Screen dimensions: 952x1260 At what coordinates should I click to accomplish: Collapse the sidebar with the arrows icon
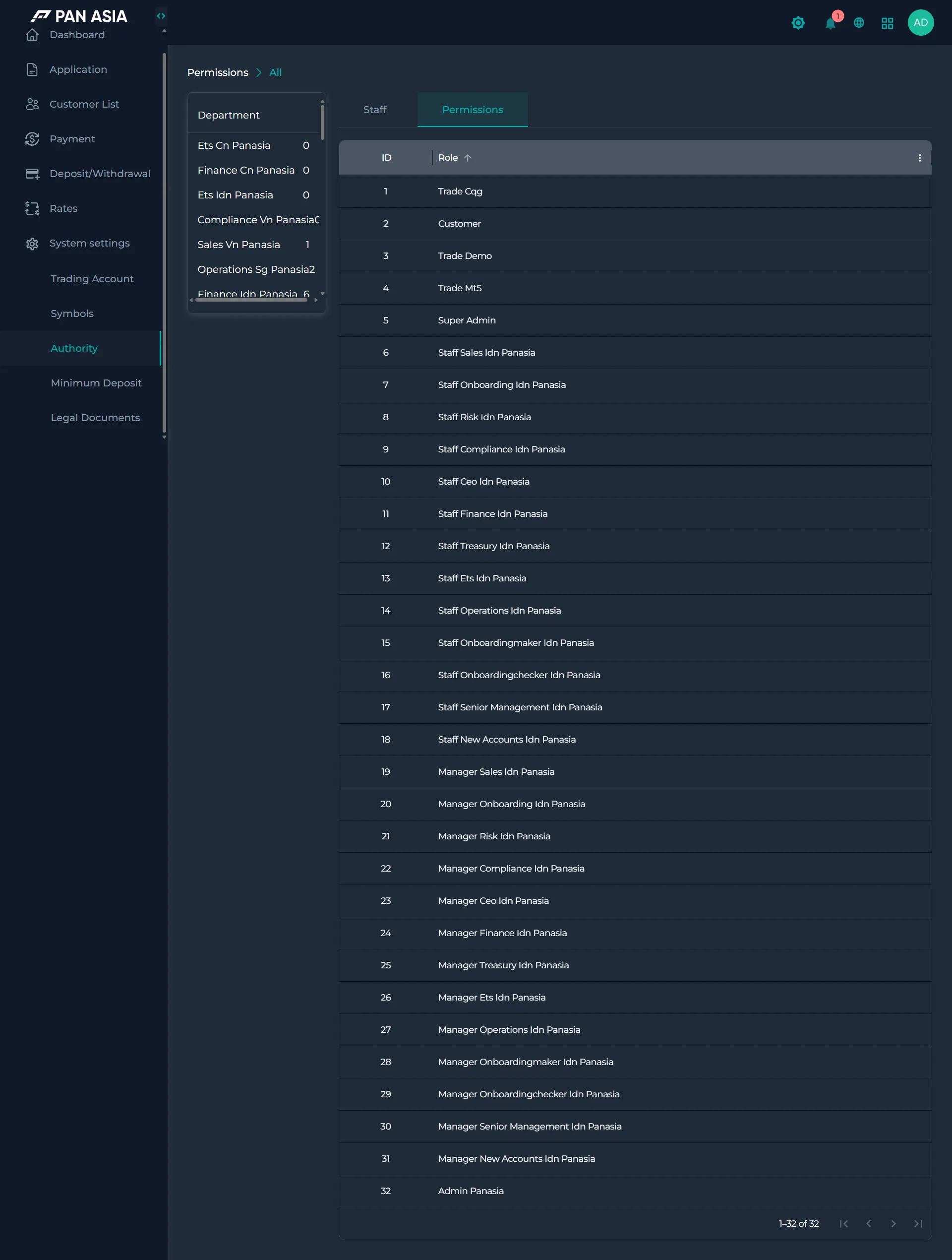pos(161,16)
